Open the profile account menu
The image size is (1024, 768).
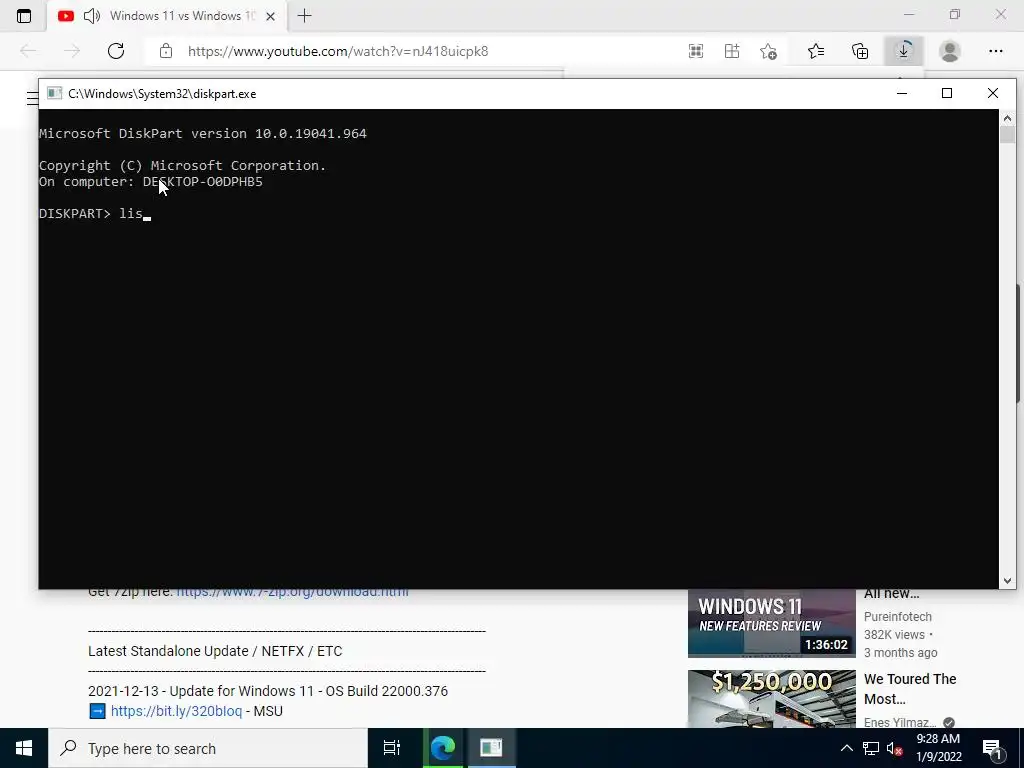pos(950,51)
